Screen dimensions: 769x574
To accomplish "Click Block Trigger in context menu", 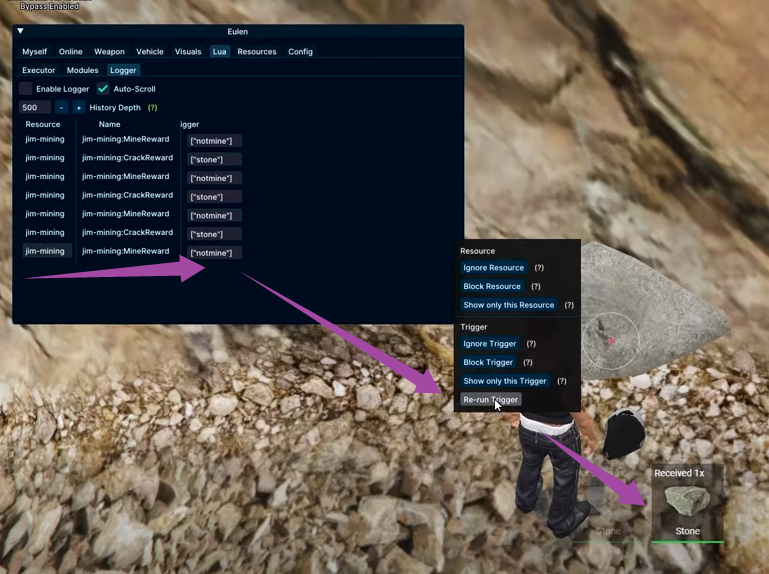I will (488, 362).
